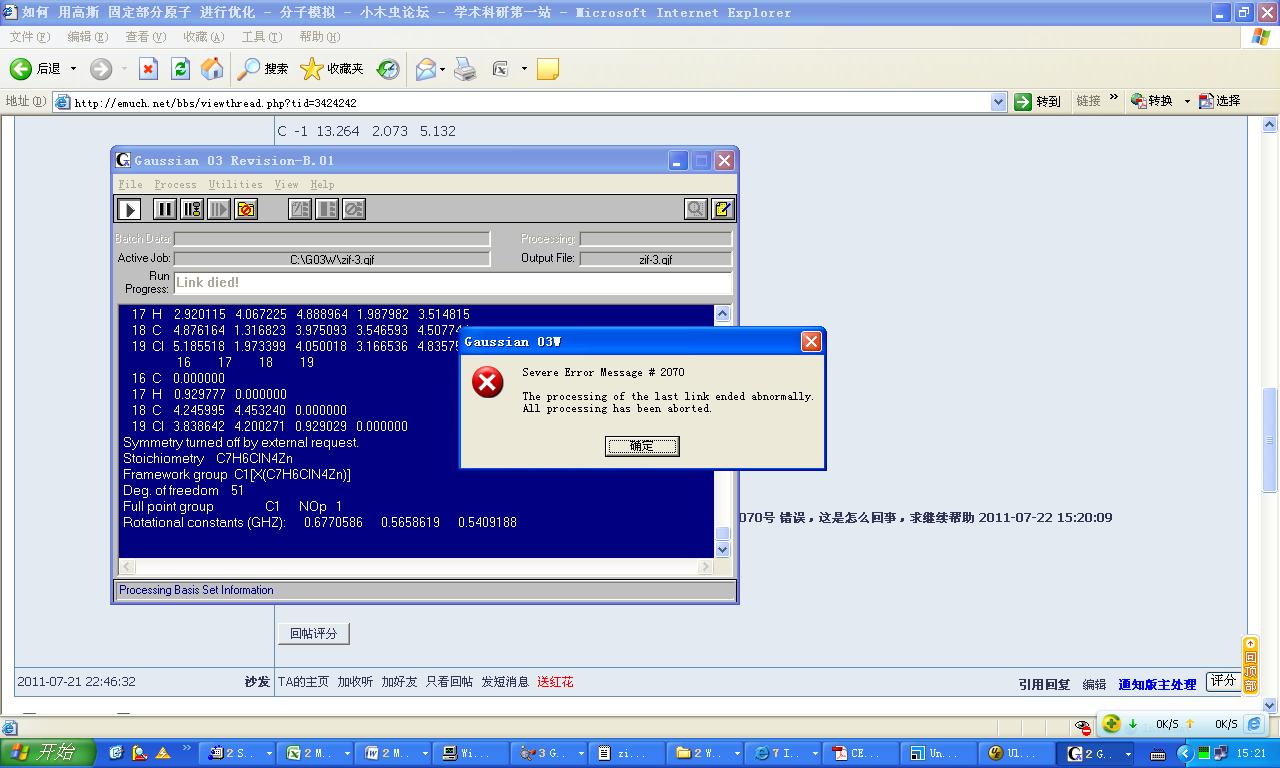Open Gaussian Help menu
This screenshot has height=768, width=1280.
(322, 184)
